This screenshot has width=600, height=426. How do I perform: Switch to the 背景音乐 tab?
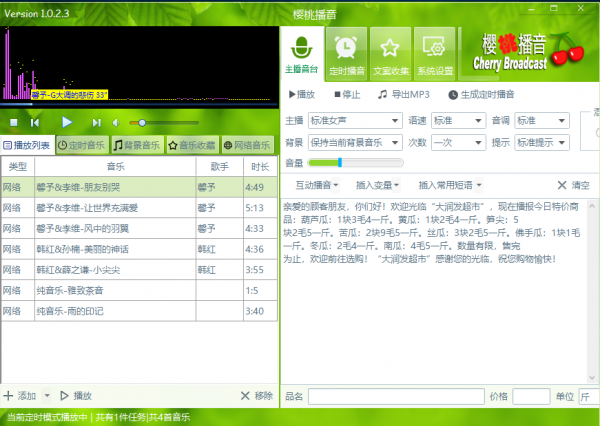[137, 145]
